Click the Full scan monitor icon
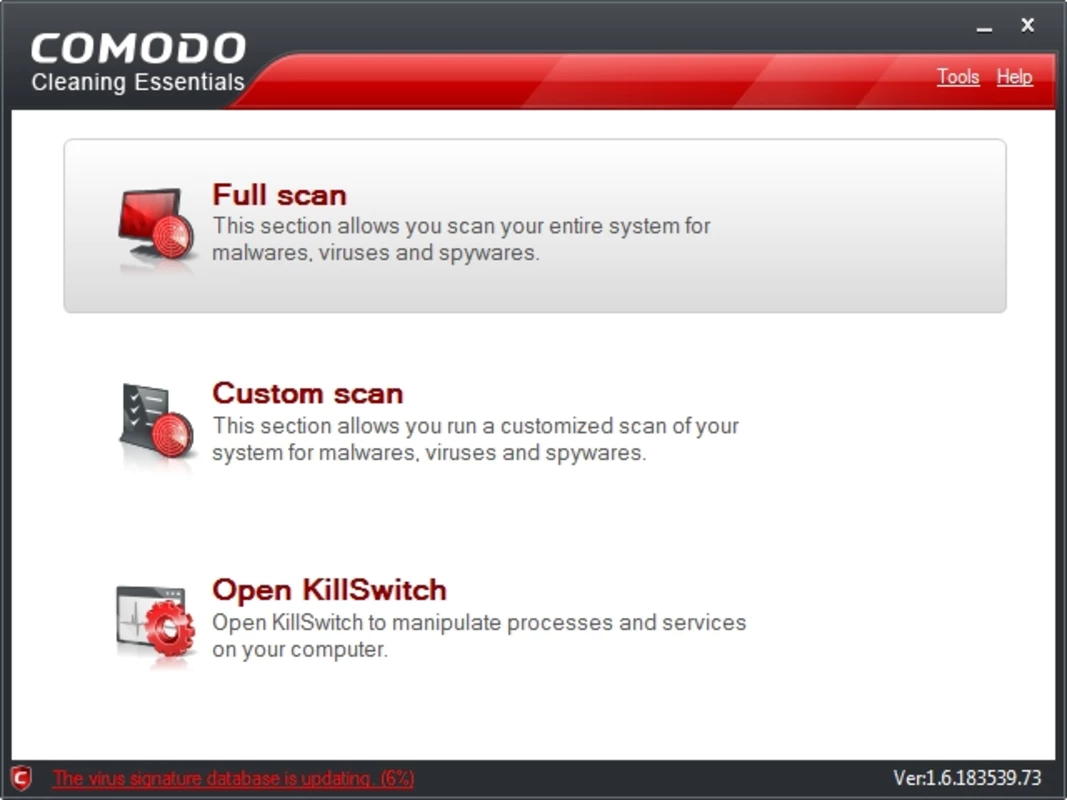The image size is (1067, 800). pos(157,224)
